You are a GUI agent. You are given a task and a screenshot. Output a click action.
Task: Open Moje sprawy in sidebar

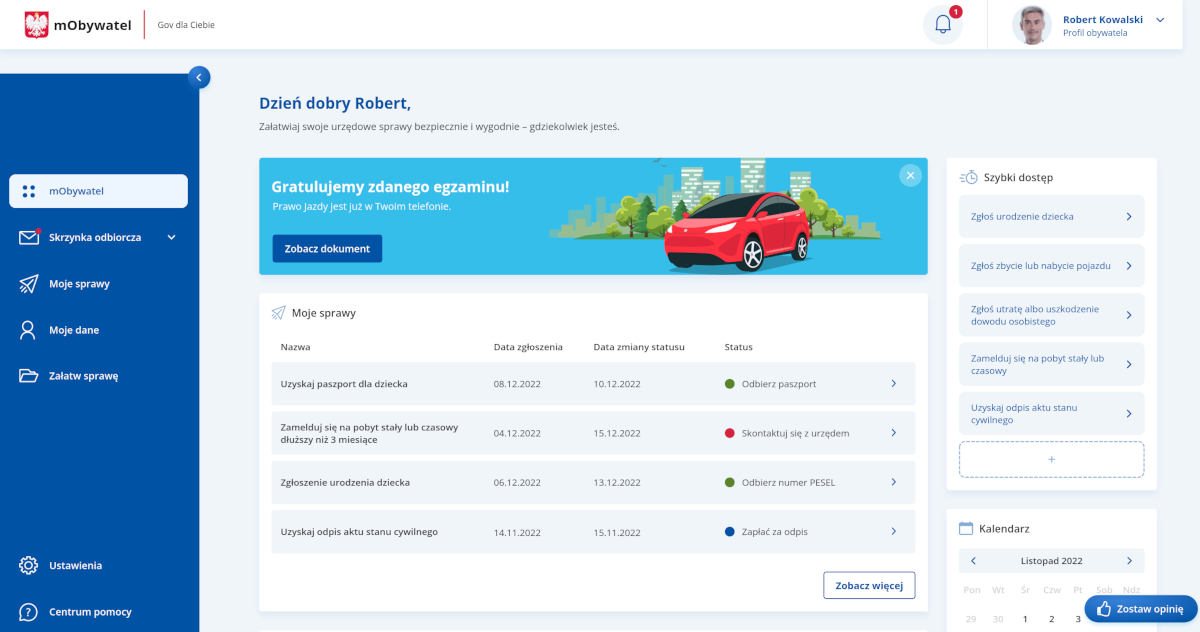click(79, 284)
